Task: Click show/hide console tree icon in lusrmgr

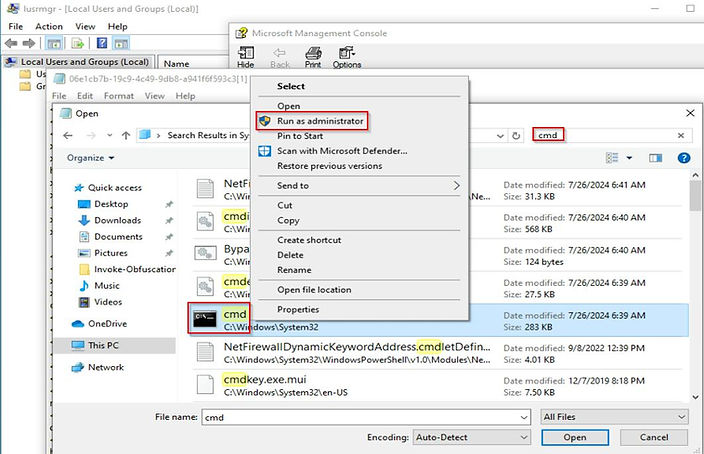Action: tap(54, 44)
